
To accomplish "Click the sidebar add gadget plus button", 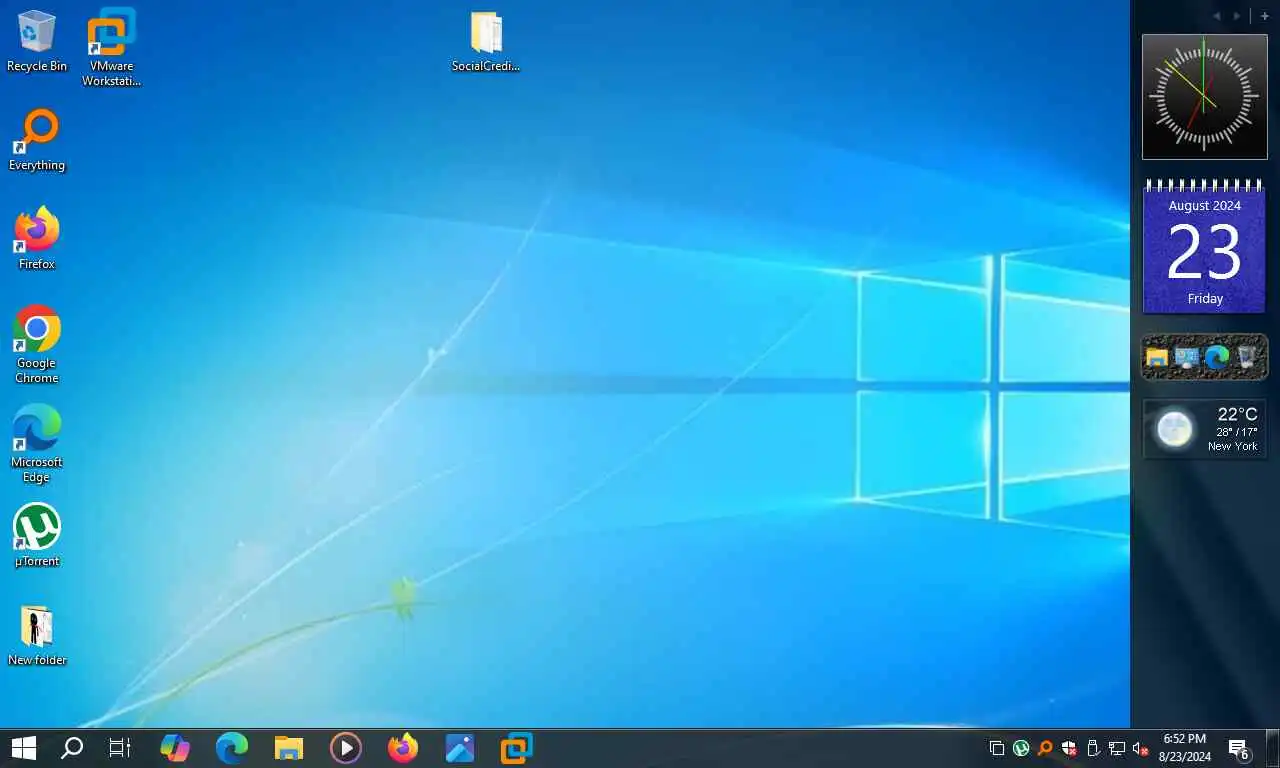I will pyautogui.click(x=1264, y=16).
